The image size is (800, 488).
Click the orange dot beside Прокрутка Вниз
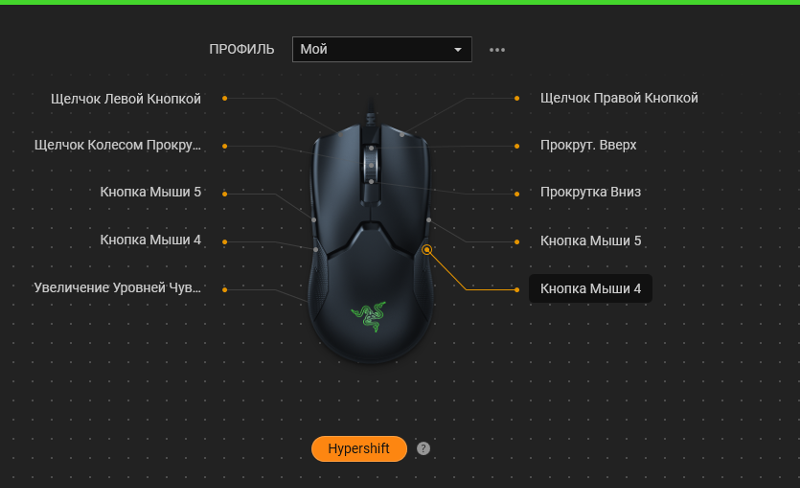[517, 194]
